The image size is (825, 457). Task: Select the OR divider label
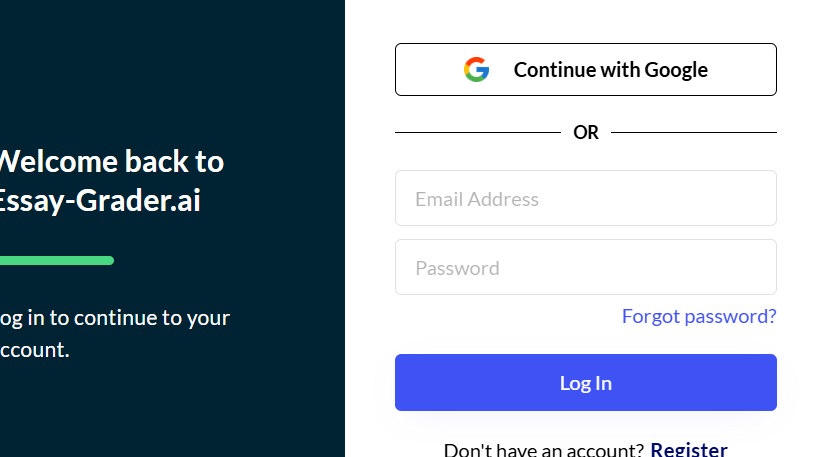point(586,132)
